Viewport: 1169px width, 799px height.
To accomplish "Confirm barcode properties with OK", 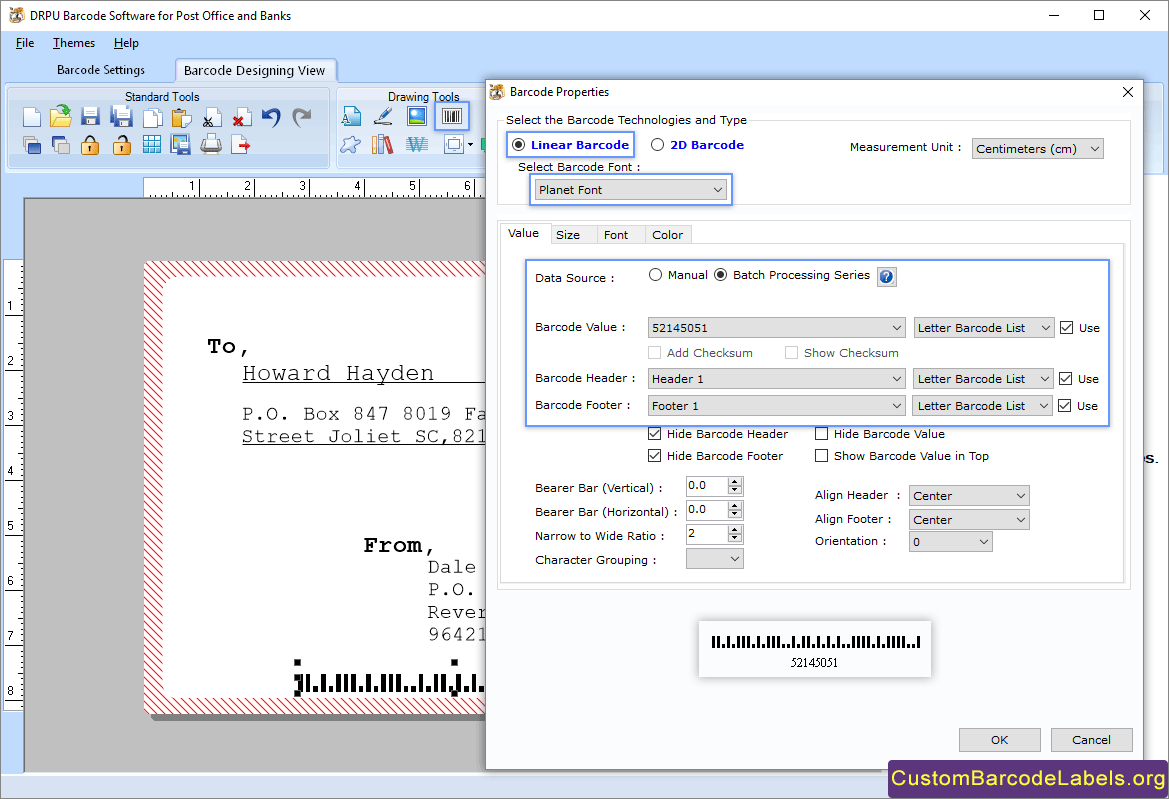I will pos(999,740).
